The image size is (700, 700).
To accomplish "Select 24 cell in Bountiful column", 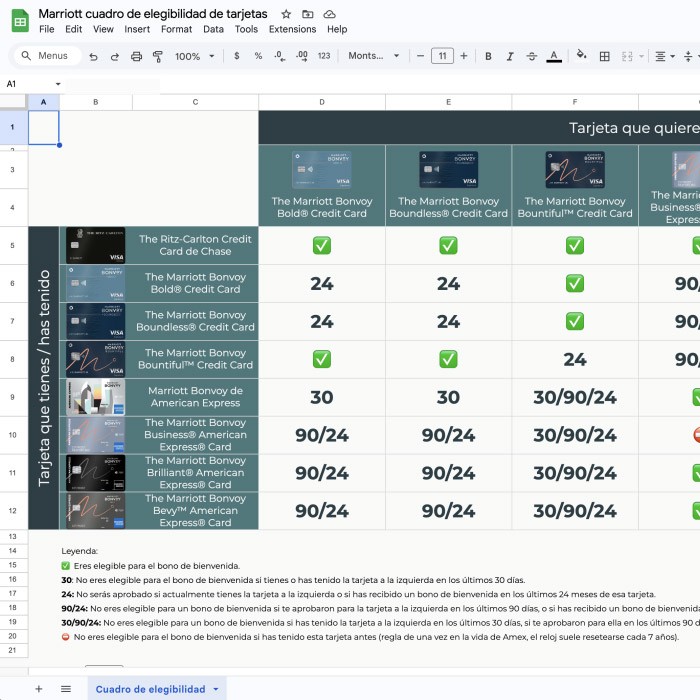I will coord(575,359).
